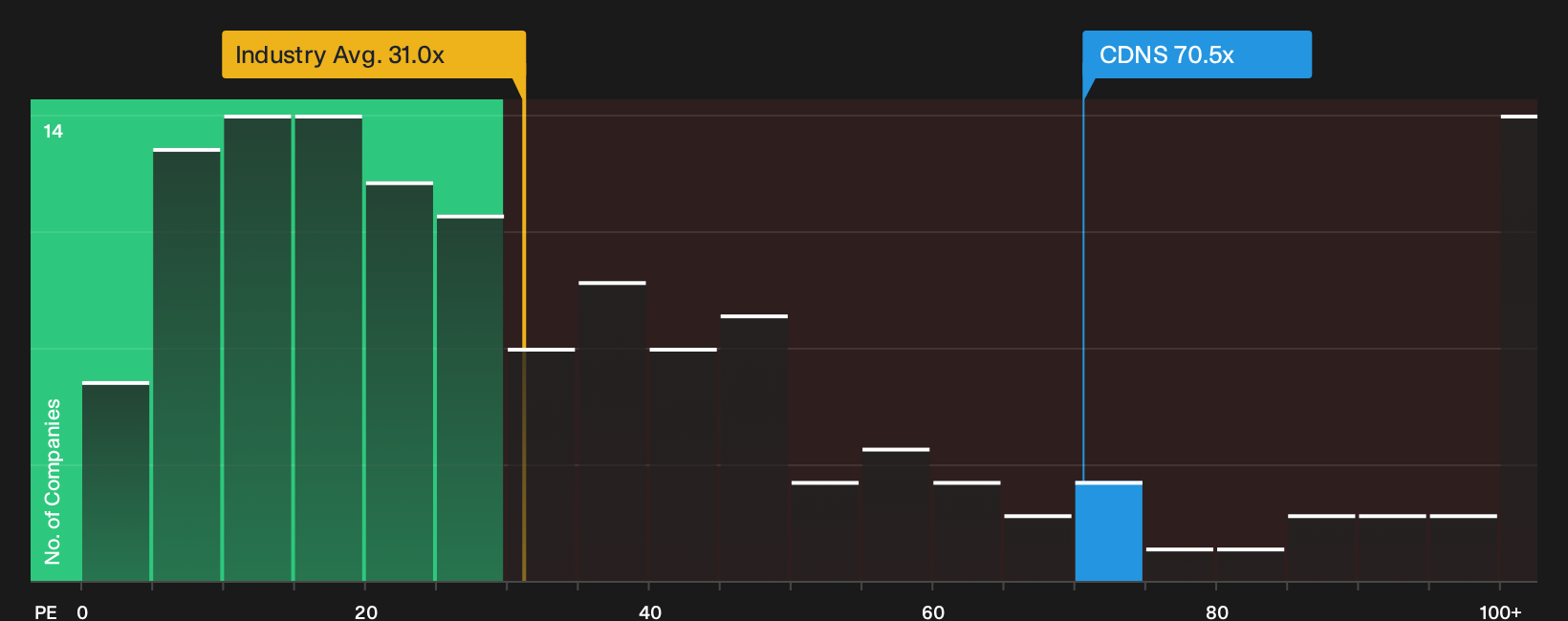Screen dimensions: 1568x621
Task: Click the 100+ tick label on PE axis
Action: (x=1500, y=611)
